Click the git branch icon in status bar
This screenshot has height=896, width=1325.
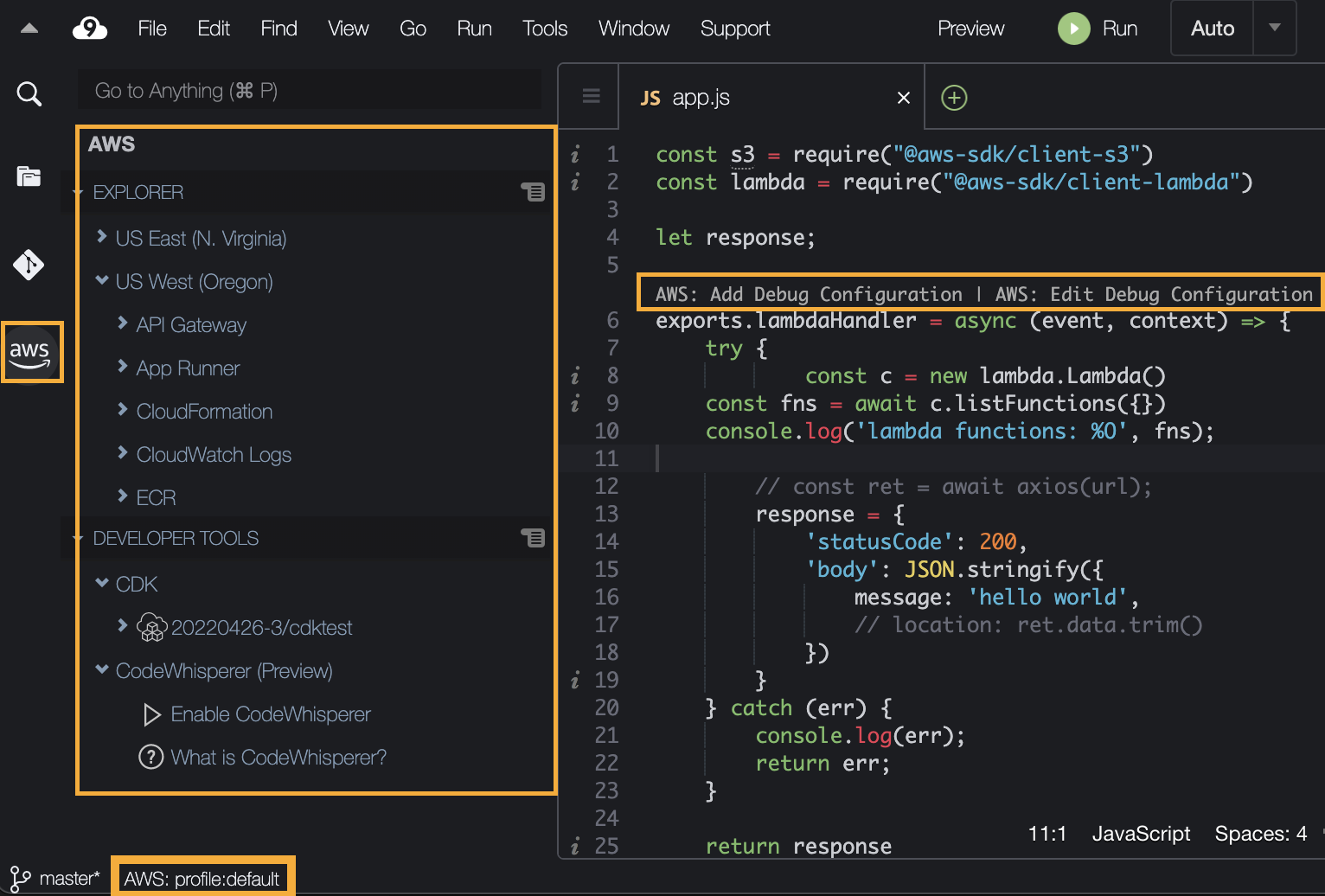pos(20,880)
